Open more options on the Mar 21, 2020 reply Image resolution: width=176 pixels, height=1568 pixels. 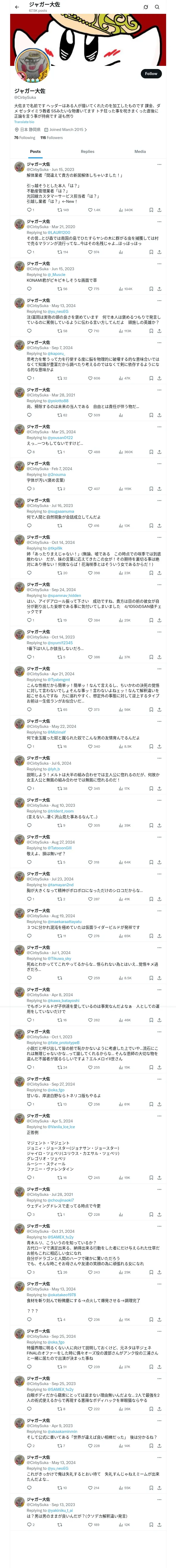[160, 222]
